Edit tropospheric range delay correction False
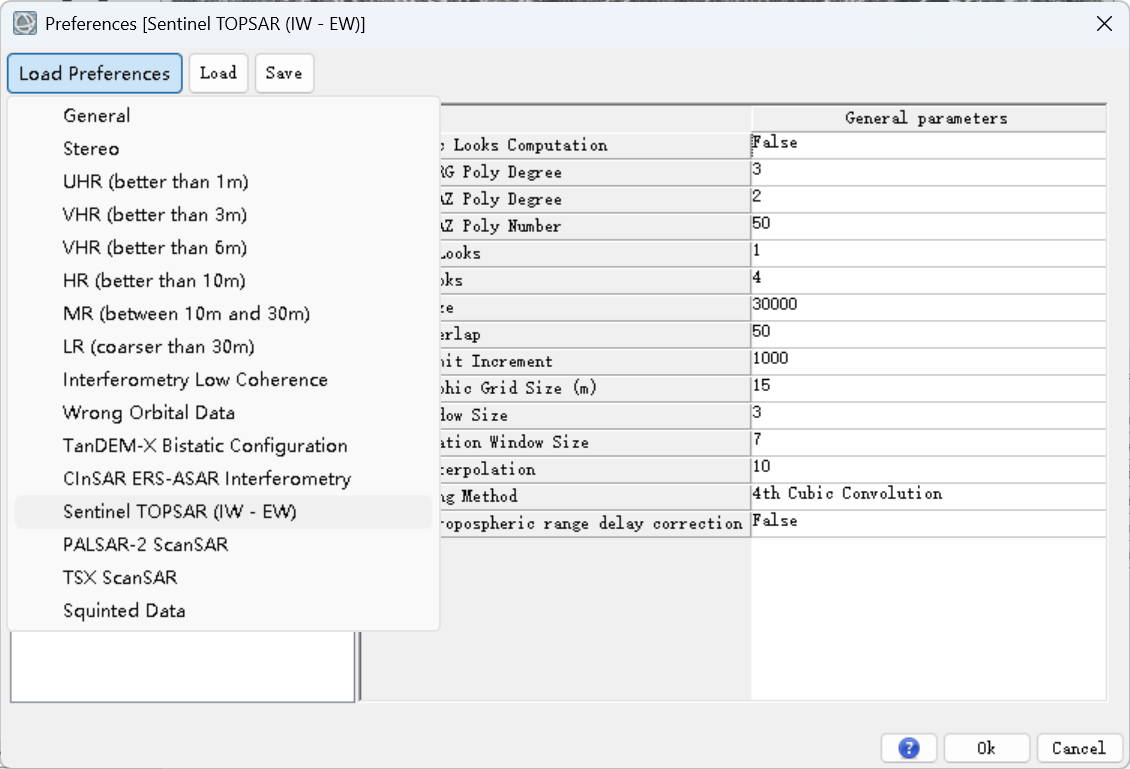1130x769 pixels. [x=928, y=523]
